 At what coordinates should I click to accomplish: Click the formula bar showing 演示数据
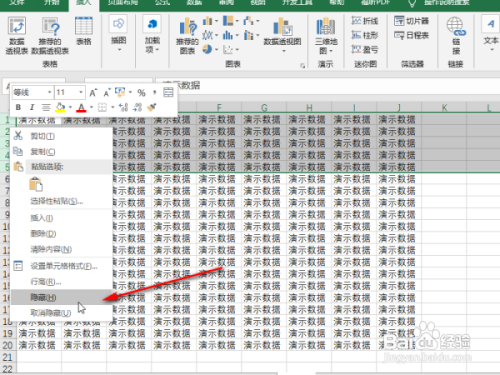(327, 85)
